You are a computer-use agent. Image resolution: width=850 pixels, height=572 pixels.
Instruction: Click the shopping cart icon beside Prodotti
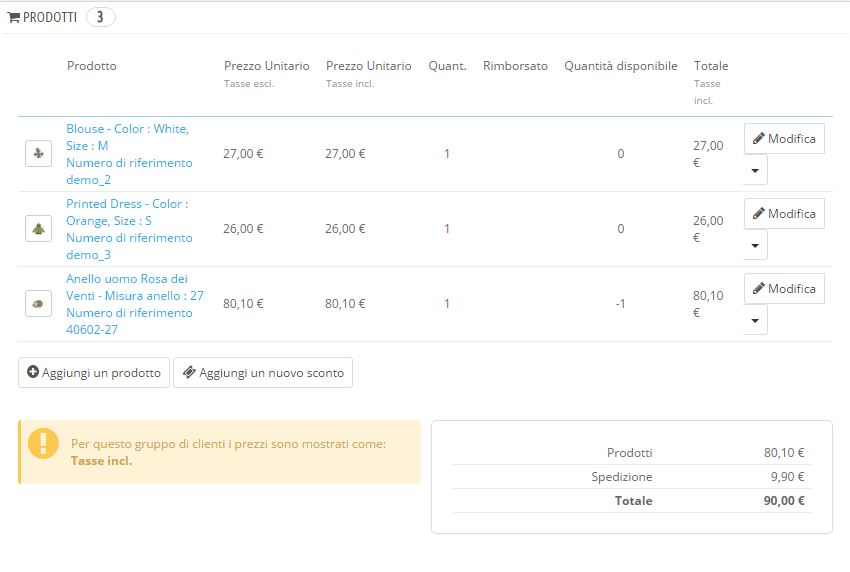tap(14, 17)
